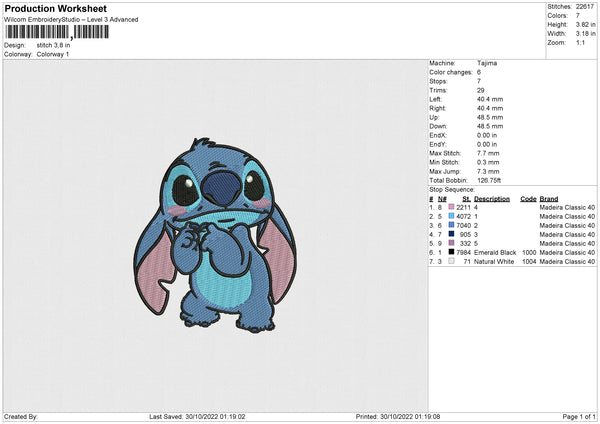Click the Natural White description text
Screen dimensions: 600x424
[495, 261]
